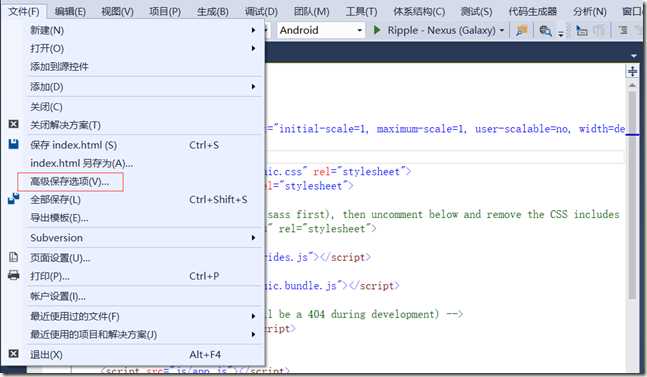This screenshot has height=377, width=647.
Task: Open the Android platform dropdown
Action: (321, 30)
